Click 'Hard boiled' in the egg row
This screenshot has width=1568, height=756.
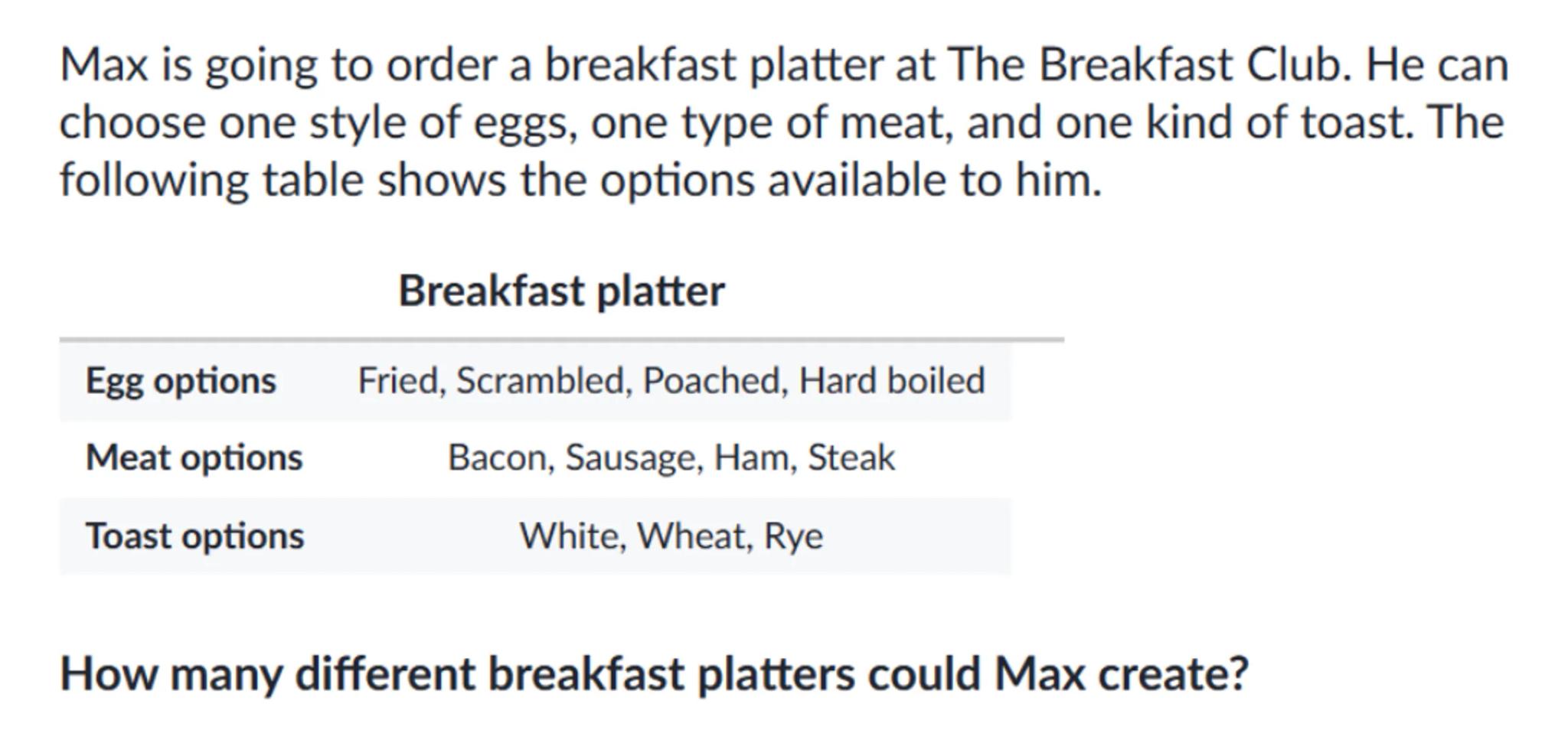click(x=891, y=381)
